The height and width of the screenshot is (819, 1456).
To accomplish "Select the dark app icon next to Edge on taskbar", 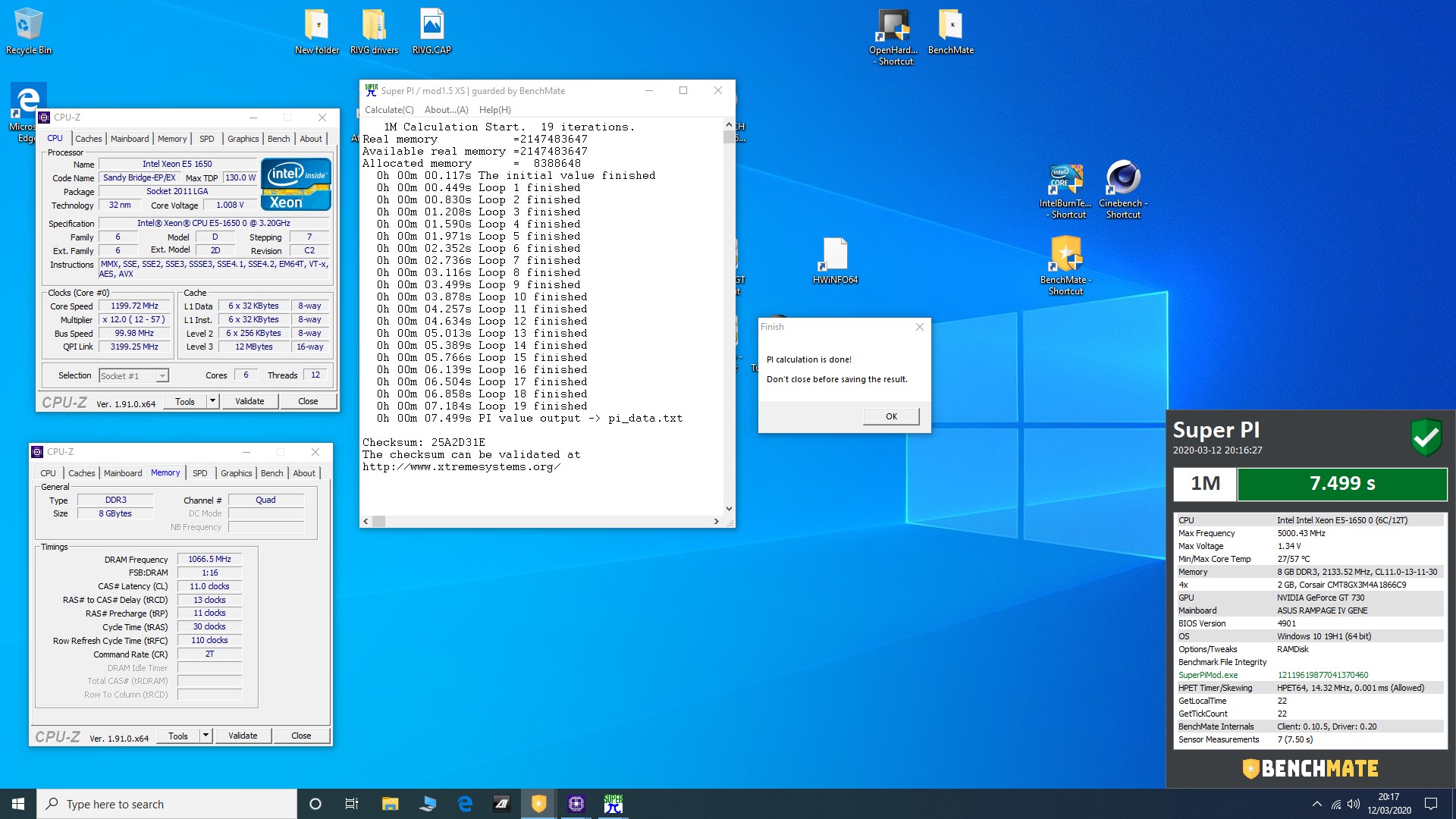I will pyautogui.click(x=502, y=804).
